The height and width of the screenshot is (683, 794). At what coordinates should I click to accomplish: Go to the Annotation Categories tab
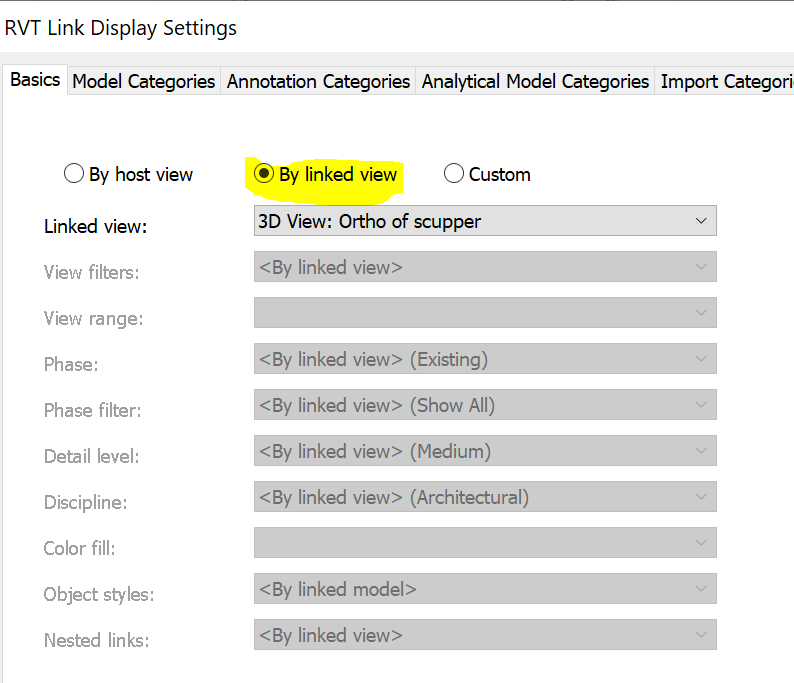(x=318, y=82)
